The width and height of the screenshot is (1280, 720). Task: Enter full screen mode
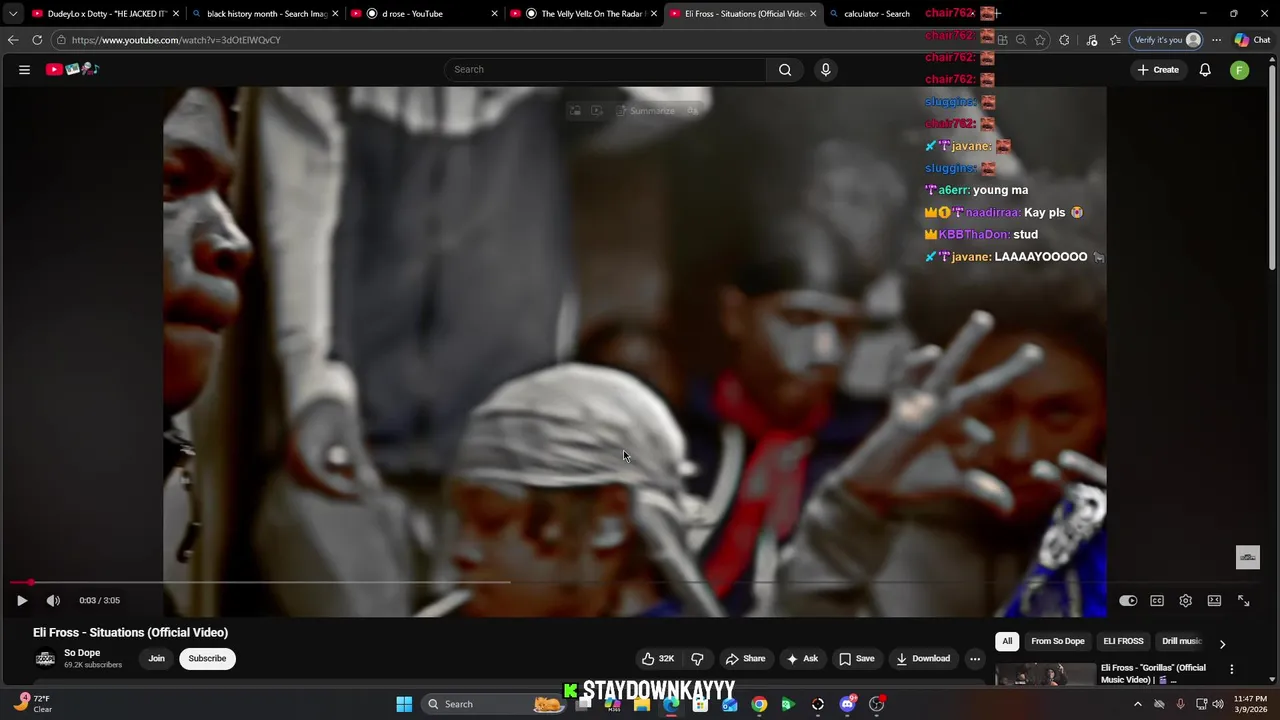[1243, 600]
